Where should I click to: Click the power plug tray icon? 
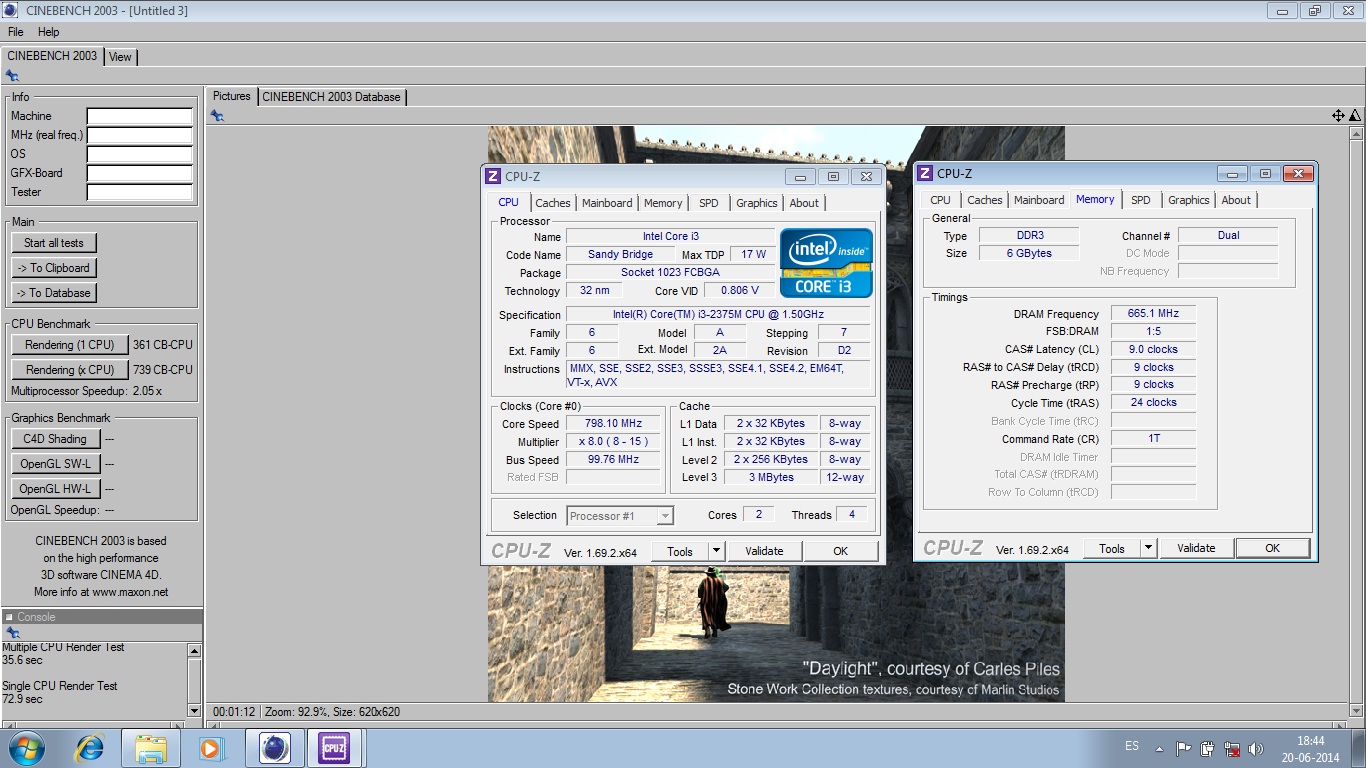pos(1208,748)
